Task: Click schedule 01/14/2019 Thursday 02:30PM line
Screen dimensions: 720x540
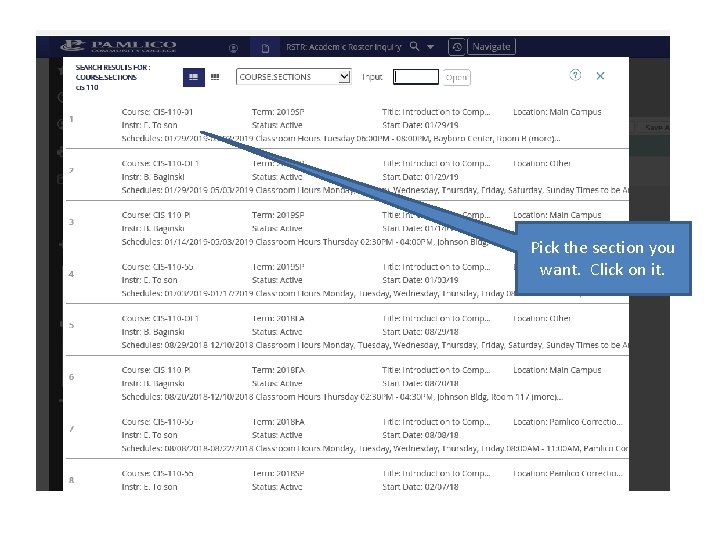Action: tap(305, 242)
